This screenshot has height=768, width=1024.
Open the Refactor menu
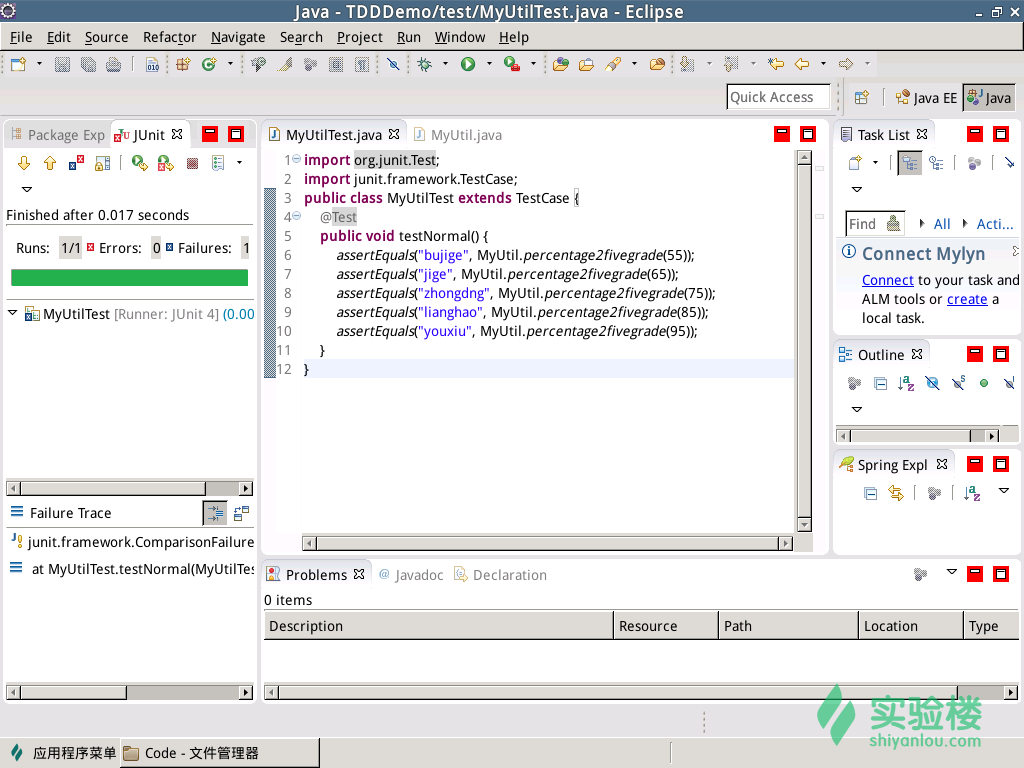point(169,37)
